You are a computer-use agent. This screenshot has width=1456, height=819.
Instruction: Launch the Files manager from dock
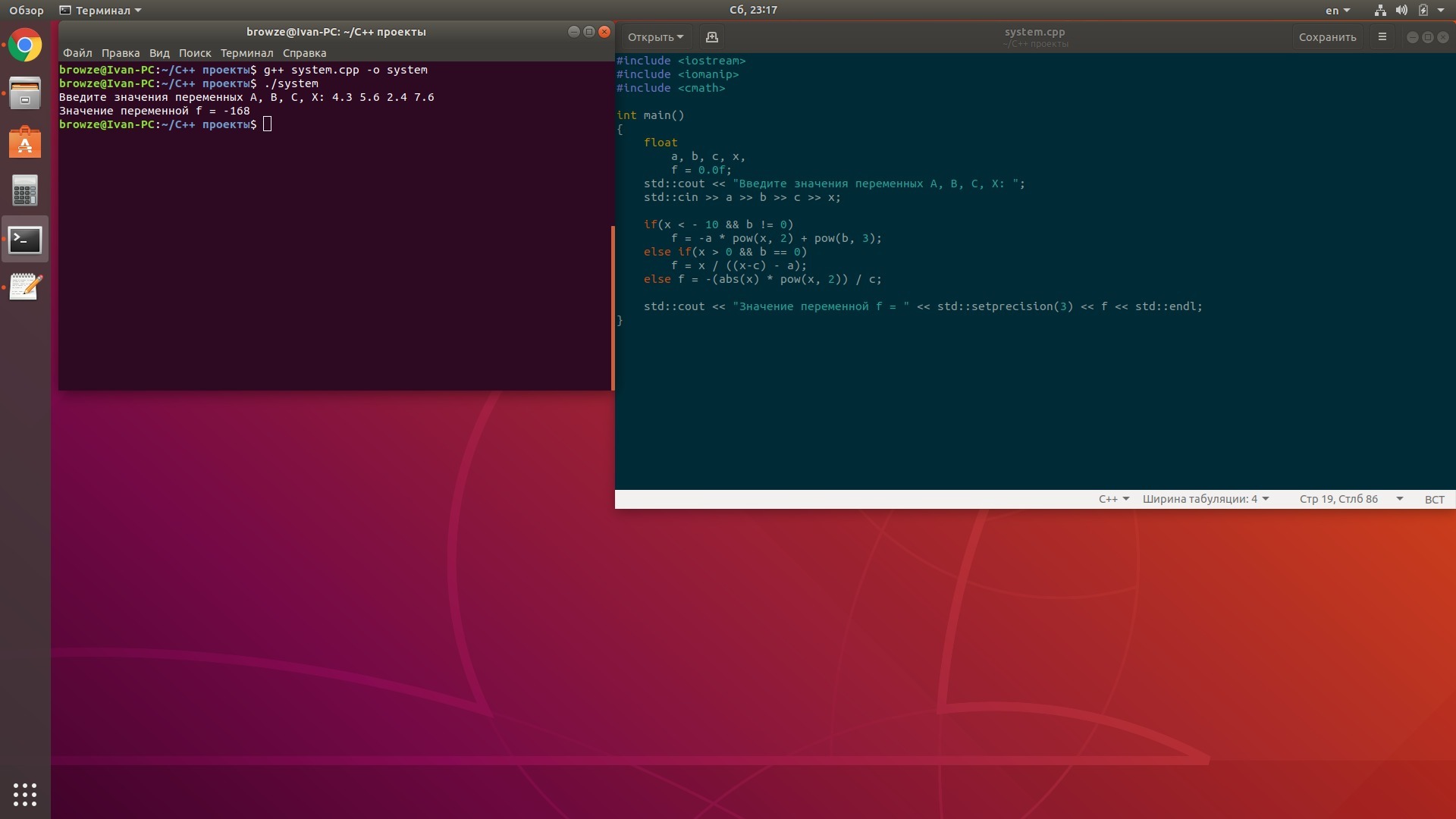[x=25, y=94]
